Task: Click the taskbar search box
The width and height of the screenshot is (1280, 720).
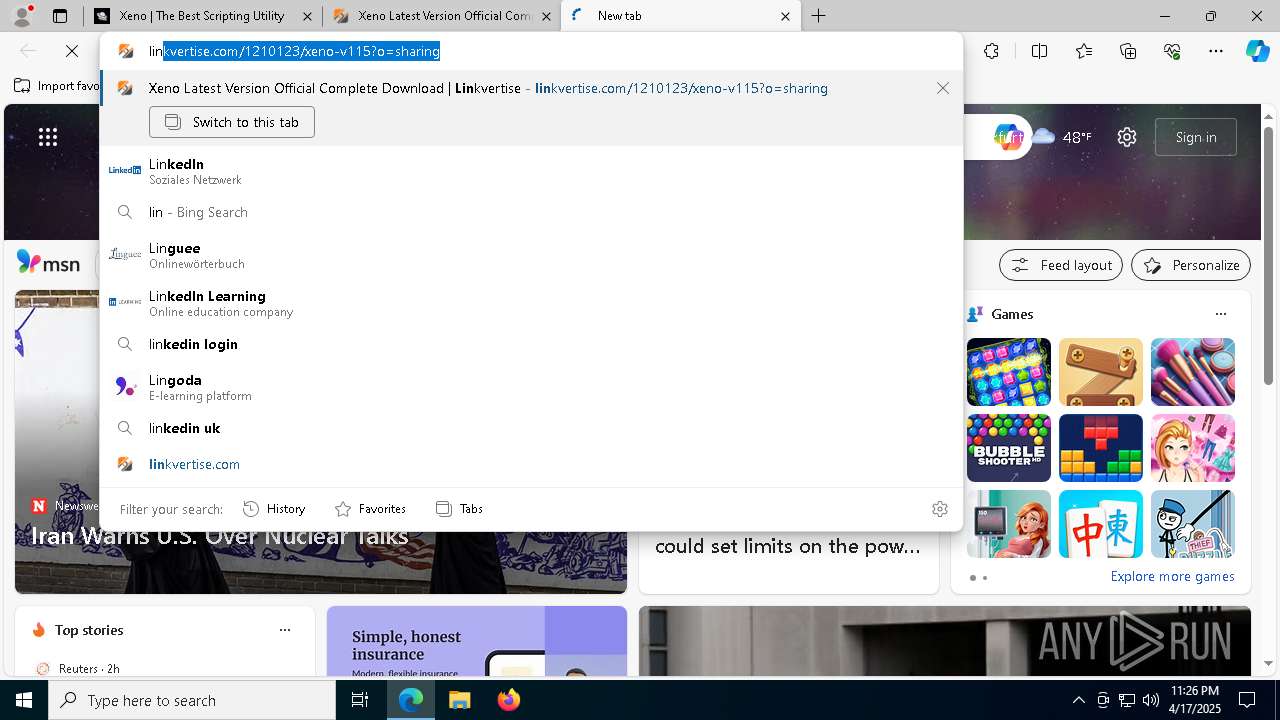Action: click(x=192, y=700)
